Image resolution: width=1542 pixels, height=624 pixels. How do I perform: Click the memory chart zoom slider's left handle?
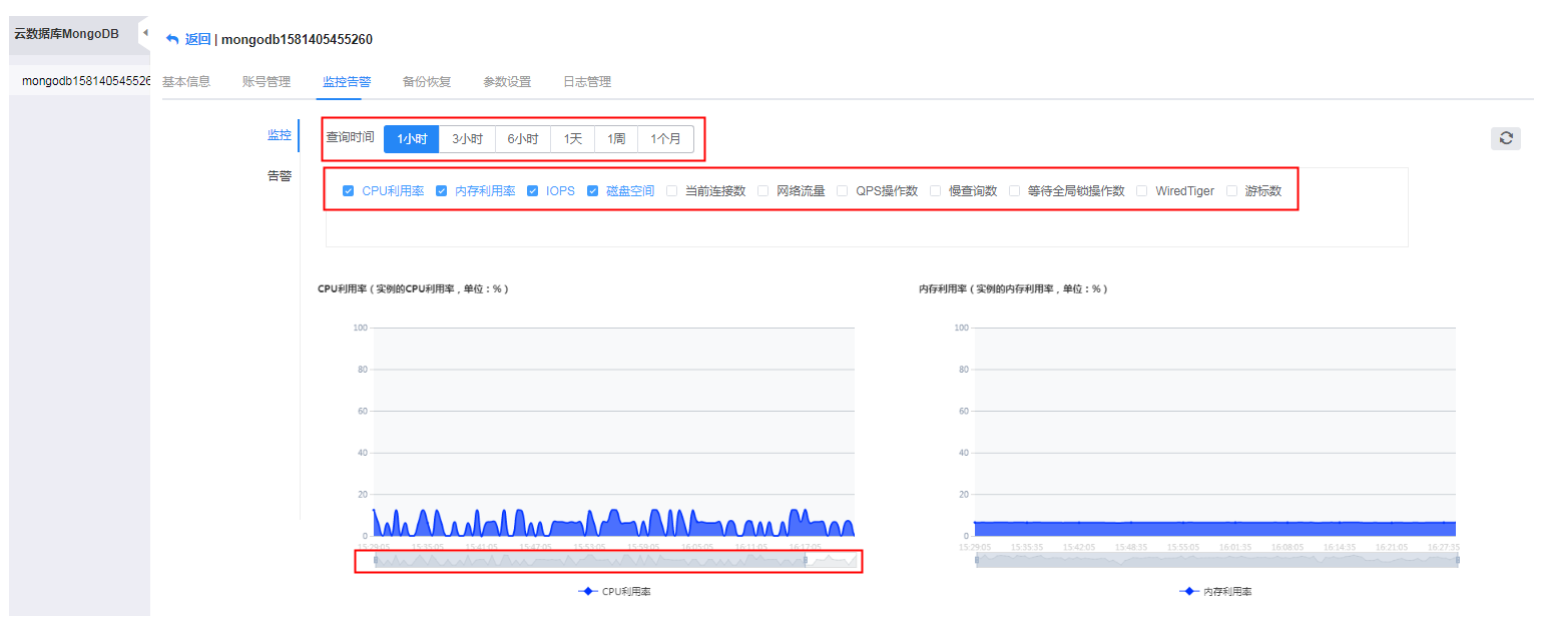pyautogui.click(x=976, y=560)
